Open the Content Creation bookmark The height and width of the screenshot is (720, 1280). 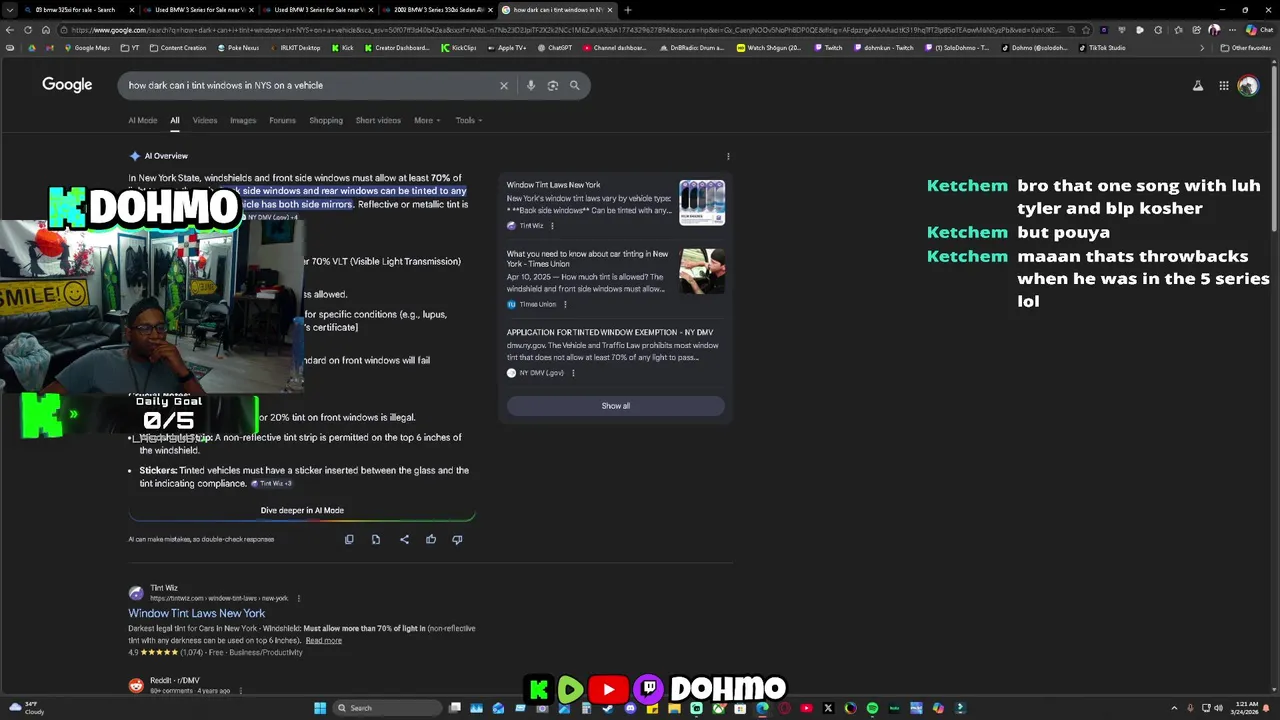click(x=177, y=48)
